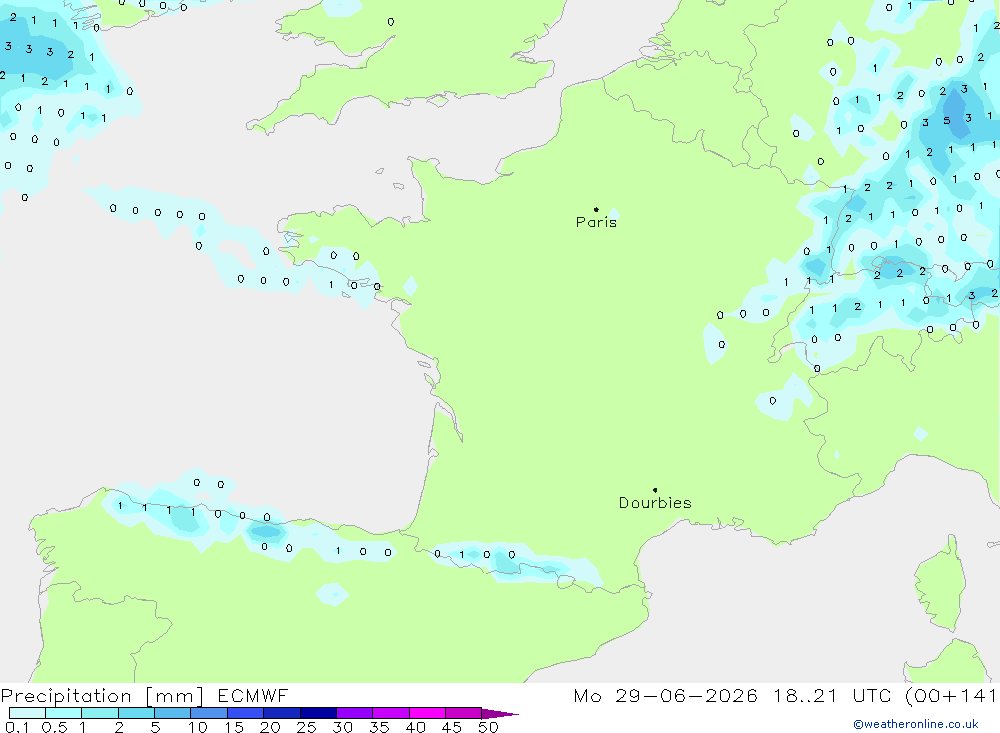This screenshot has width=1000, height=733.
Task: Click the '45' legend scale value
Action: coord(452,727)
